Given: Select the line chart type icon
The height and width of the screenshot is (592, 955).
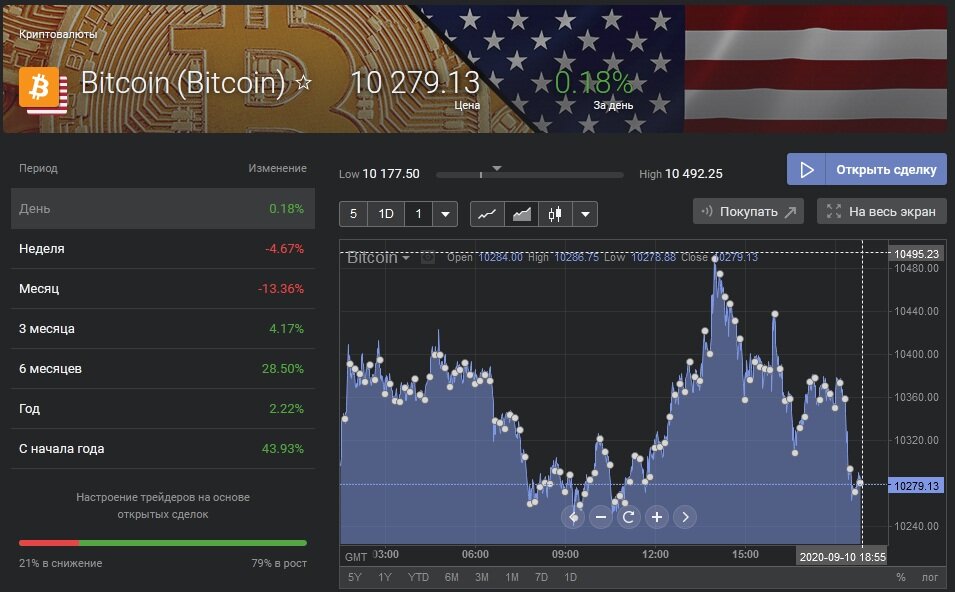Looking at the screenshot, I should coord(487,214).
